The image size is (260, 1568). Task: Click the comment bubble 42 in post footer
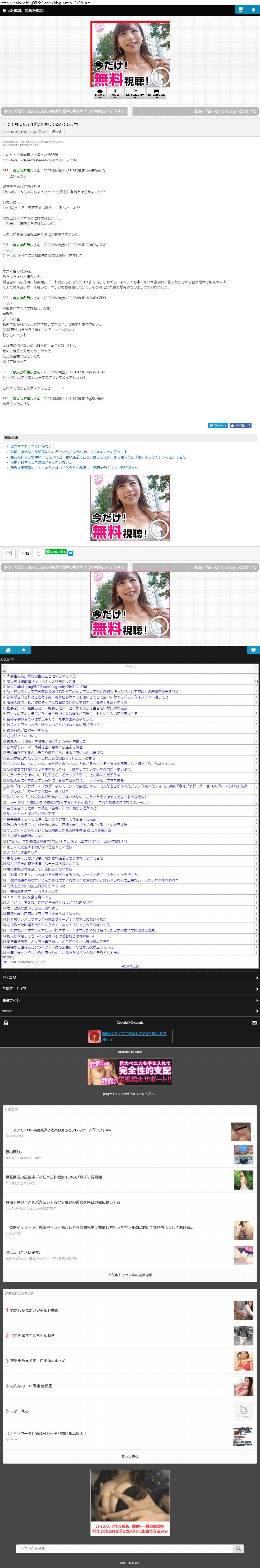pyautogui.click(x=24, y=553)
